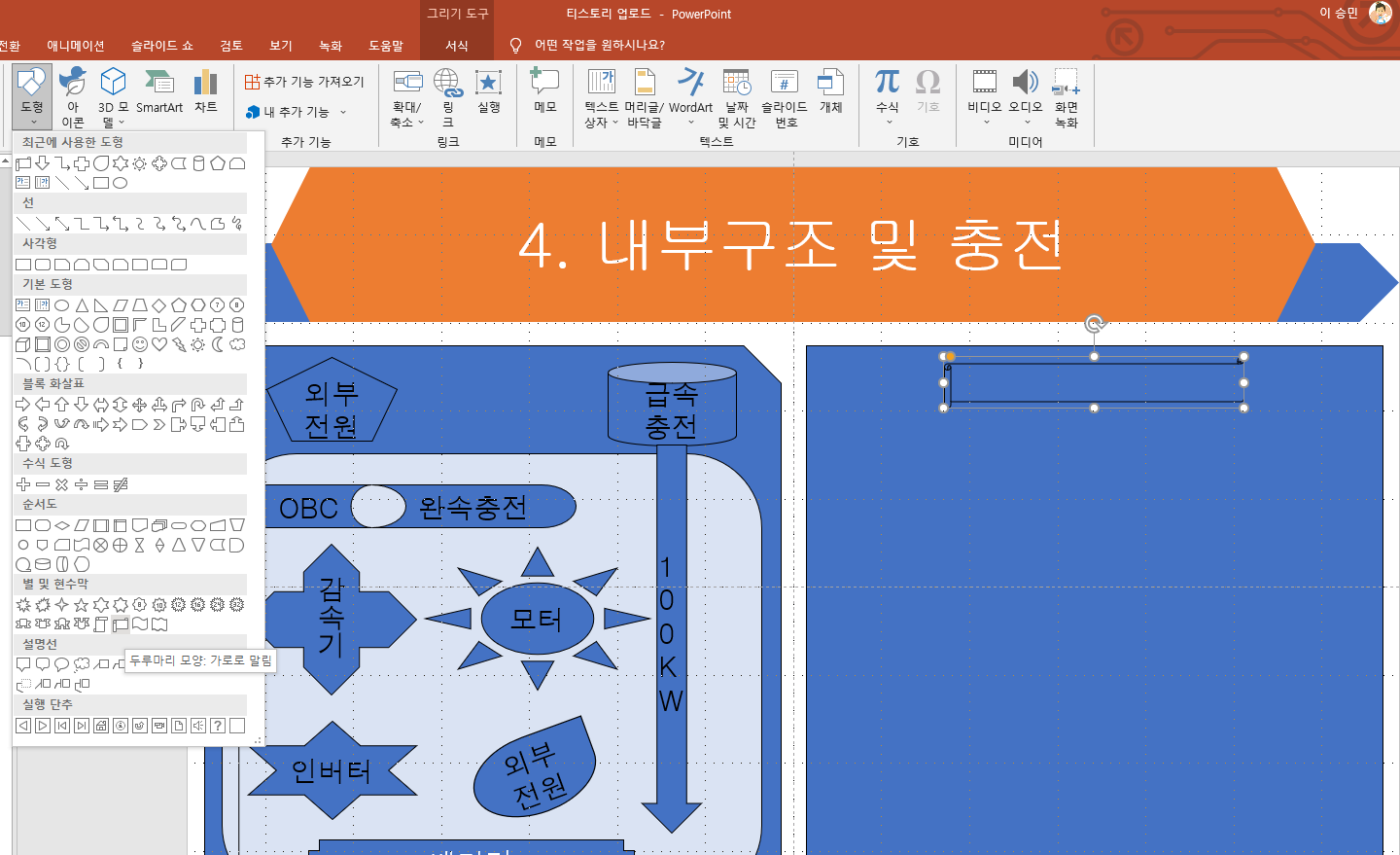Select the 5-point star shape
Image resolution: width=1400 pixels, height=855 pixels.
point(82,605)
